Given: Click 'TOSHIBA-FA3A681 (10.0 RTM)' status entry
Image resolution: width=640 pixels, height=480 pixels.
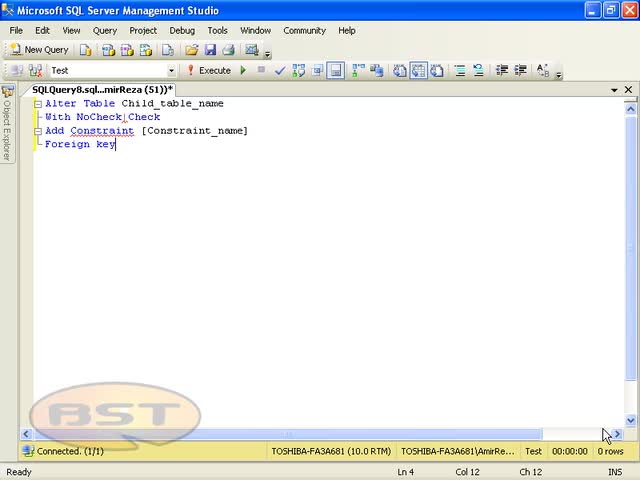Looking at the screenshot, I should click(331, 451).
